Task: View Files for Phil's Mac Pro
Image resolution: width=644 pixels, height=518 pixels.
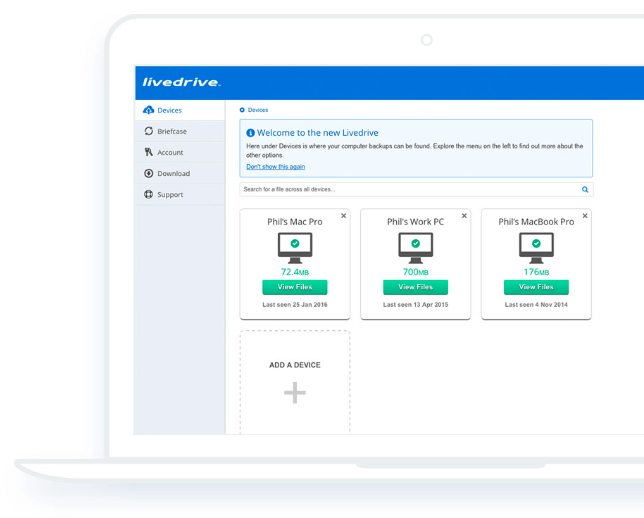Action: (295, 287)
